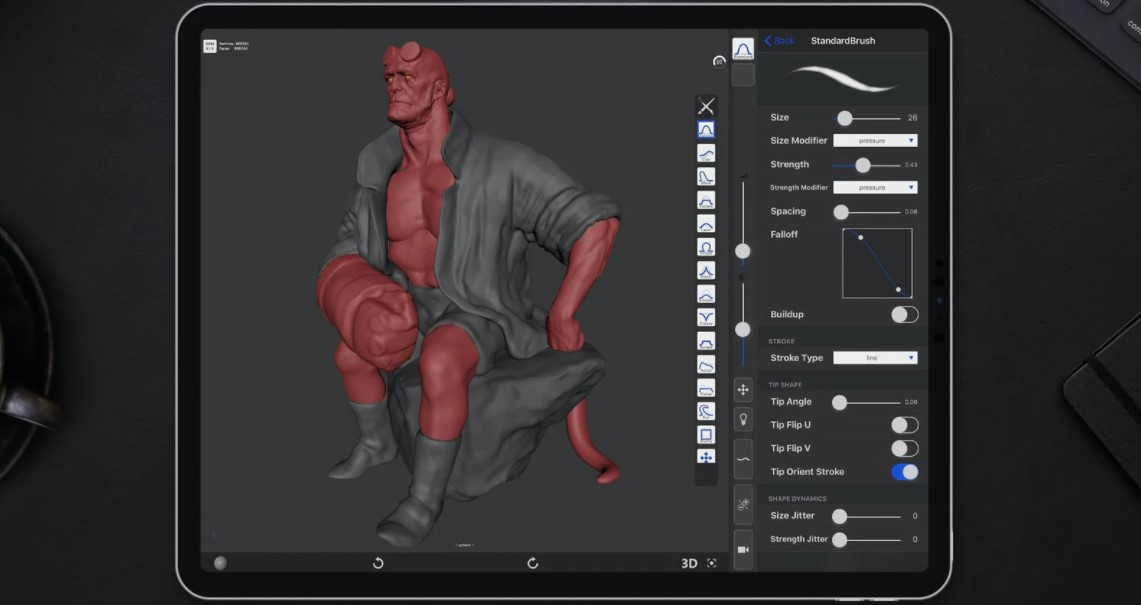Enable the Buildup switch

pos(905,315)
